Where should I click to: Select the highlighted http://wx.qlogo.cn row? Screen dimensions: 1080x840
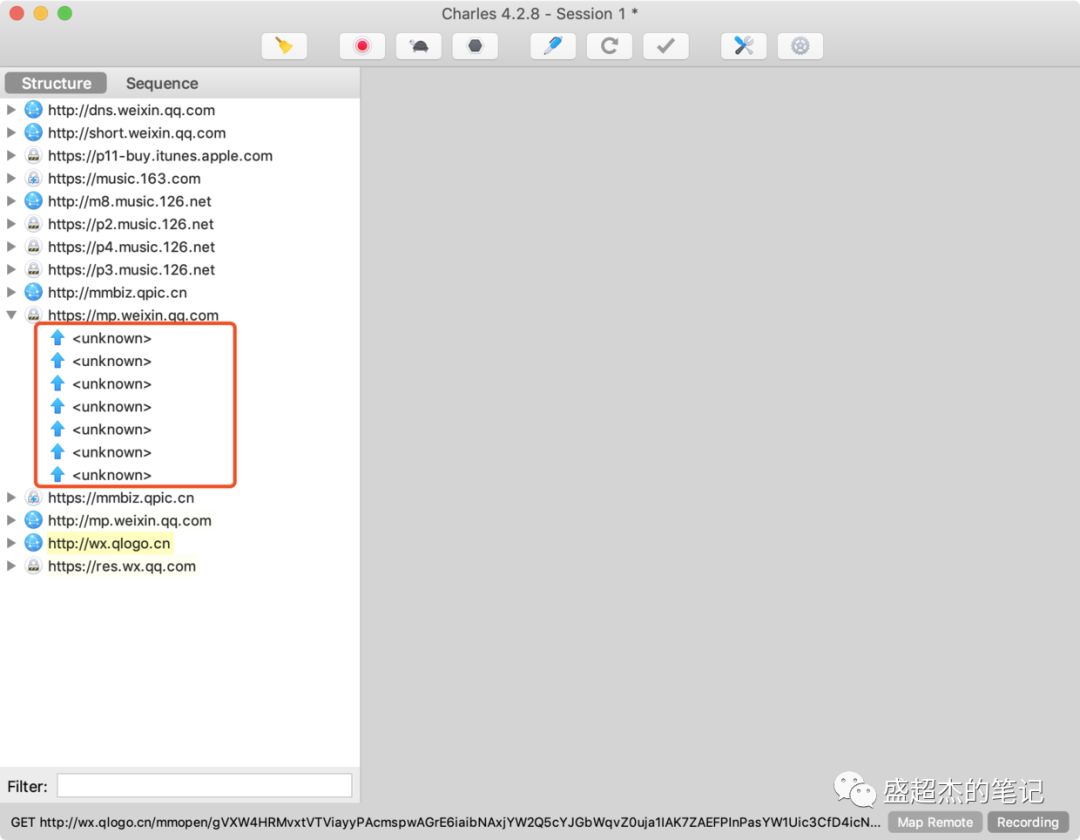pyautogui.click(x=179, y=543)
